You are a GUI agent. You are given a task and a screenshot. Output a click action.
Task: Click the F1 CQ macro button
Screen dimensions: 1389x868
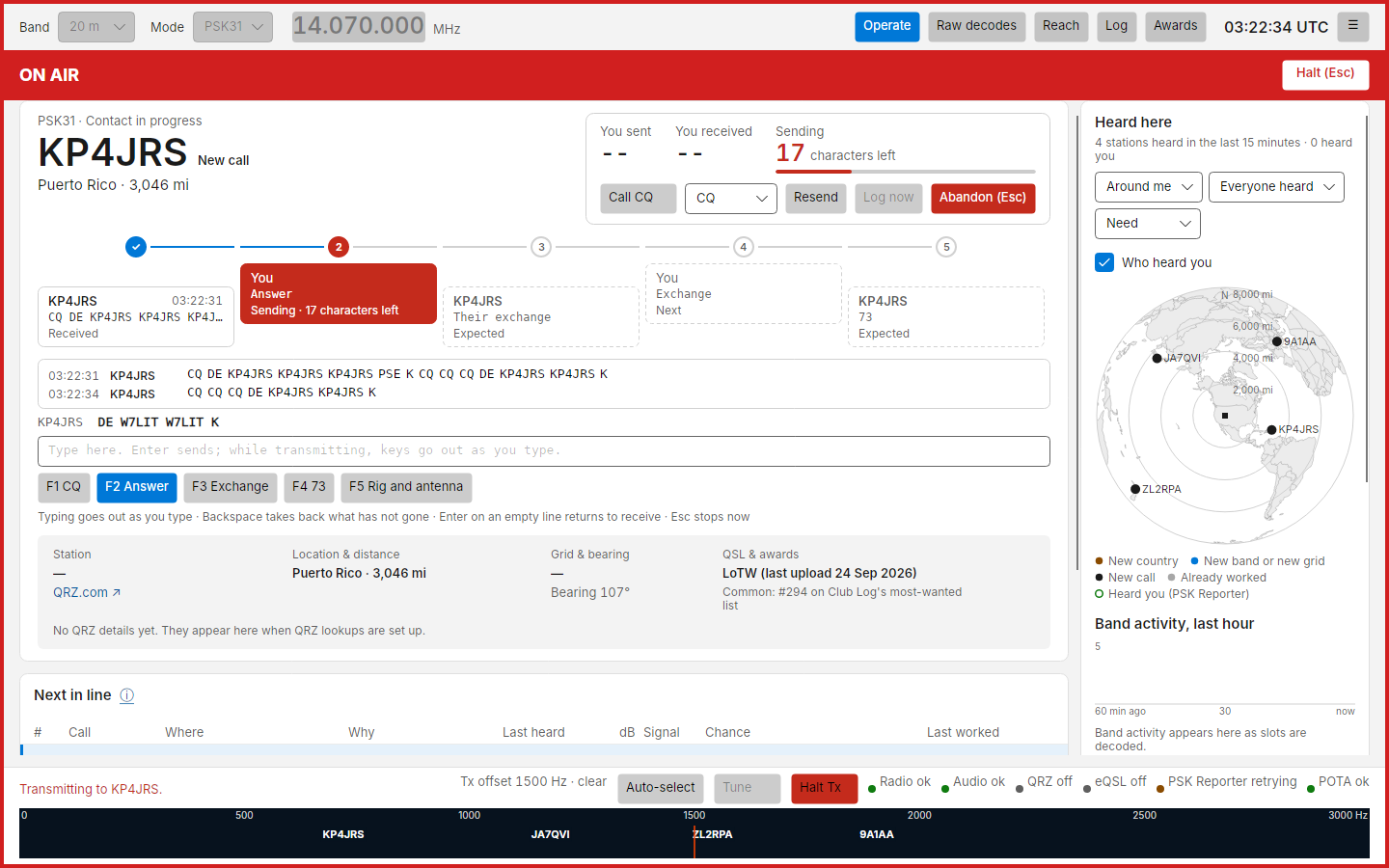coord(64,487)
